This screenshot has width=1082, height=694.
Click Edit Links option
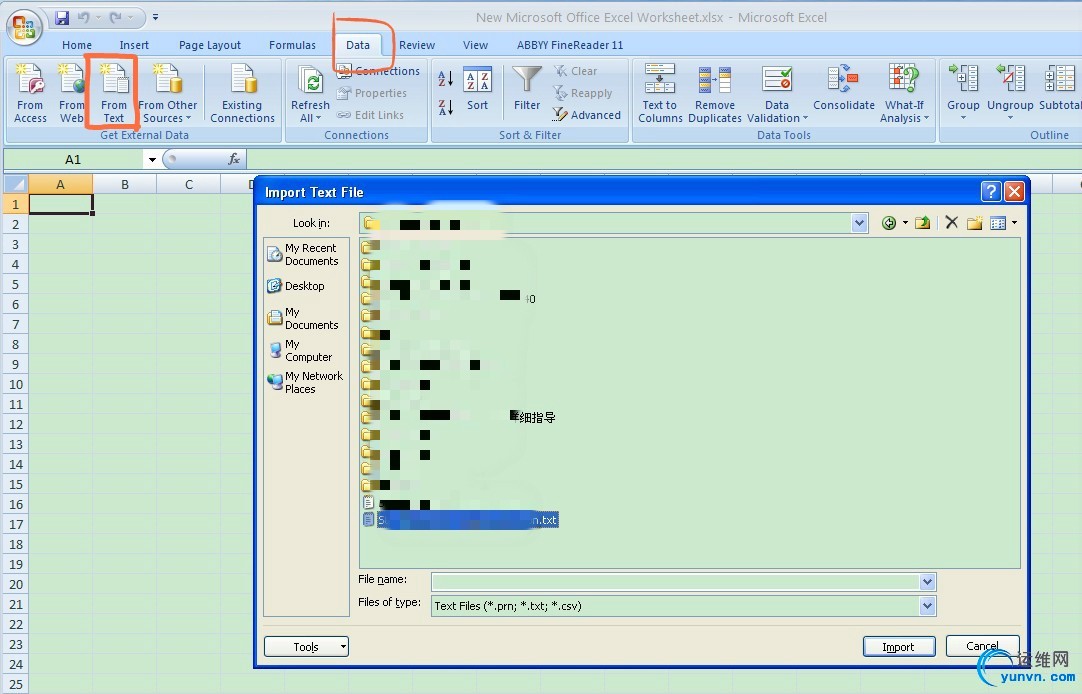370,115
